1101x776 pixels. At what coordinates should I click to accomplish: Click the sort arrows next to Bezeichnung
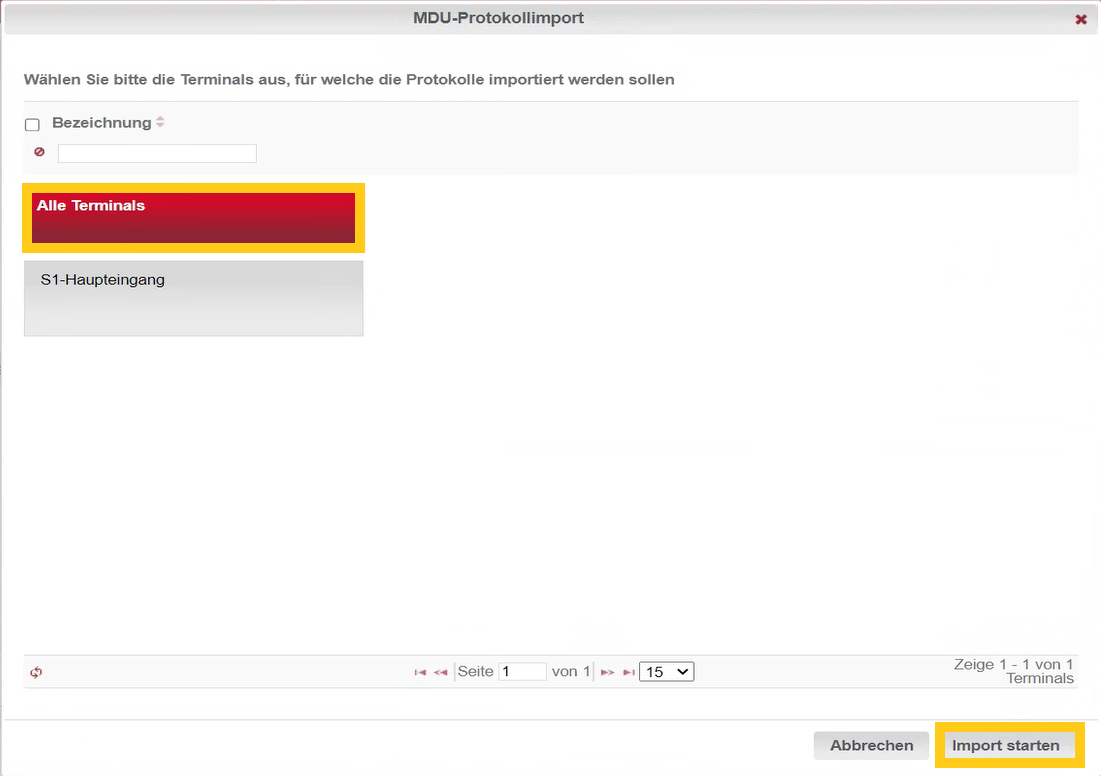[160, 123]
